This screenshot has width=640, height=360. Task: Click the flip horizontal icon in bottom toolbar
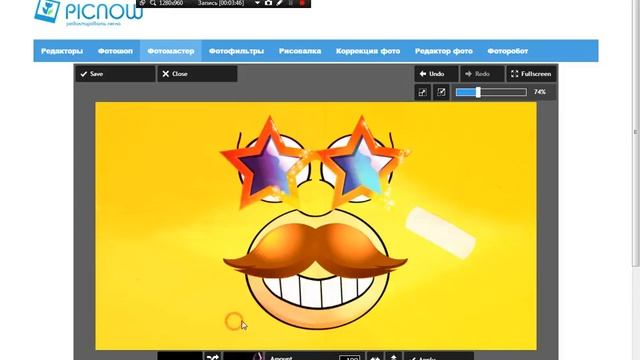(x=375, y=357)
